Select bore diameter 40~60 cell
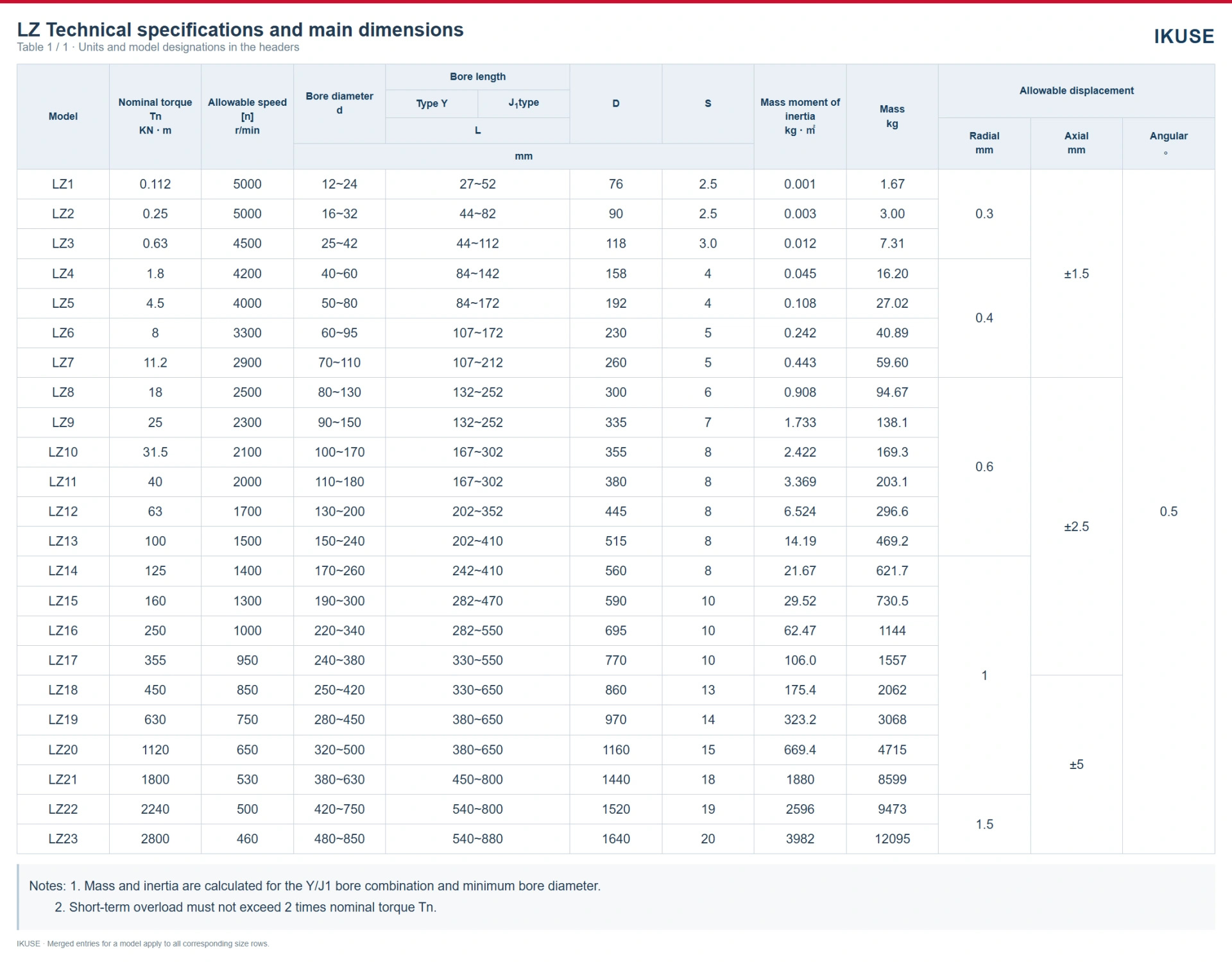Viewport: 1232px width, 962px height. coord(339,274)
